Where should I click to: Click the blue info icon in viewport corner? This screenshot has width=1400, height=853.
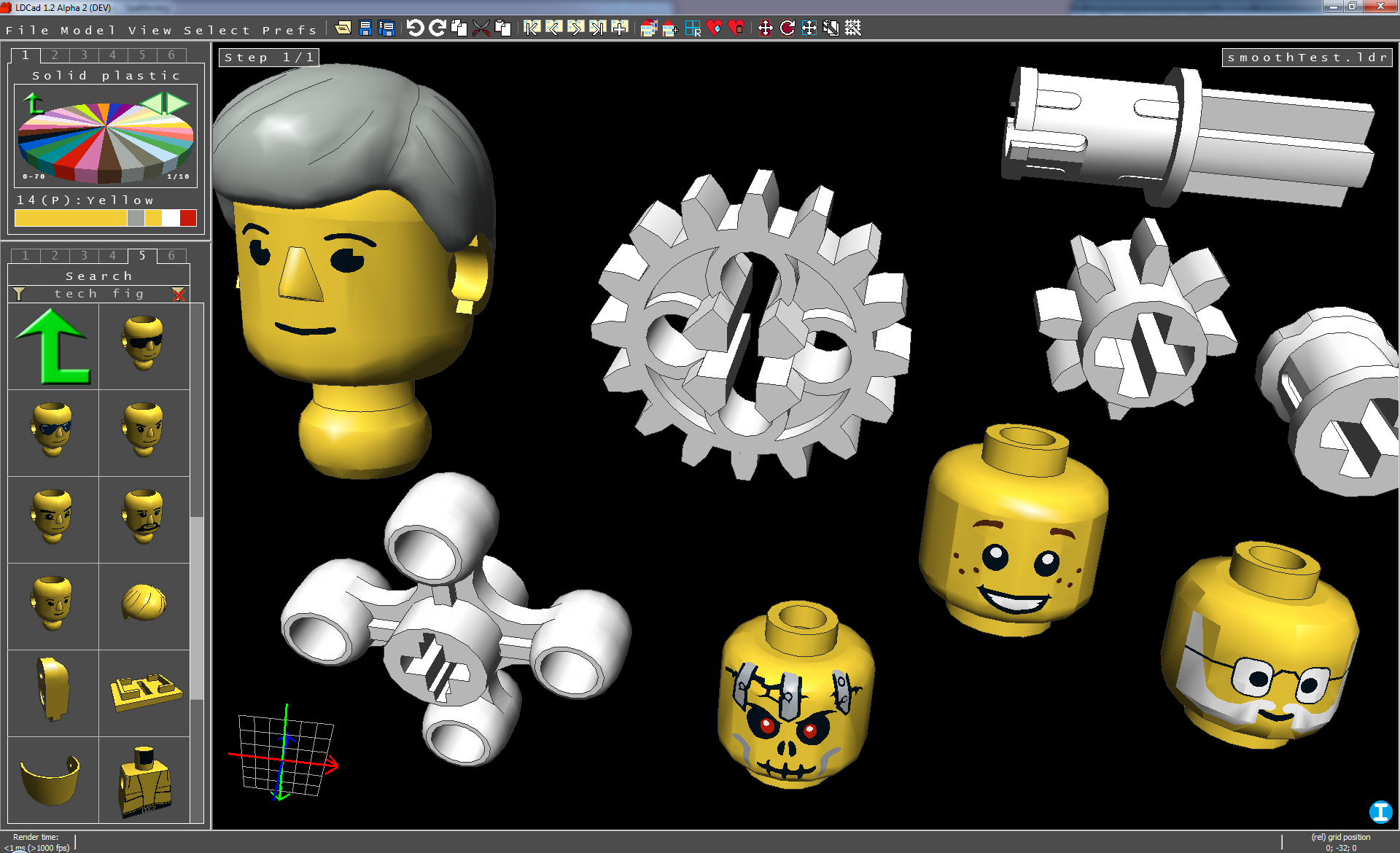(x=1380, y=811)
